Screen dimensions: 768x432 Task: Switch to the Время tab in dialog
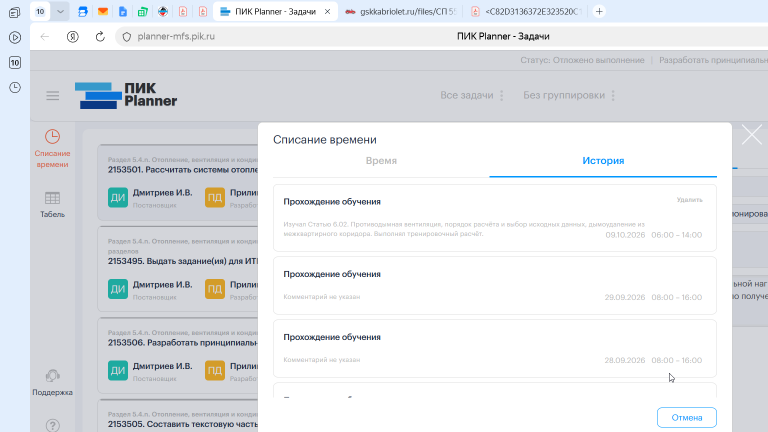381,161
